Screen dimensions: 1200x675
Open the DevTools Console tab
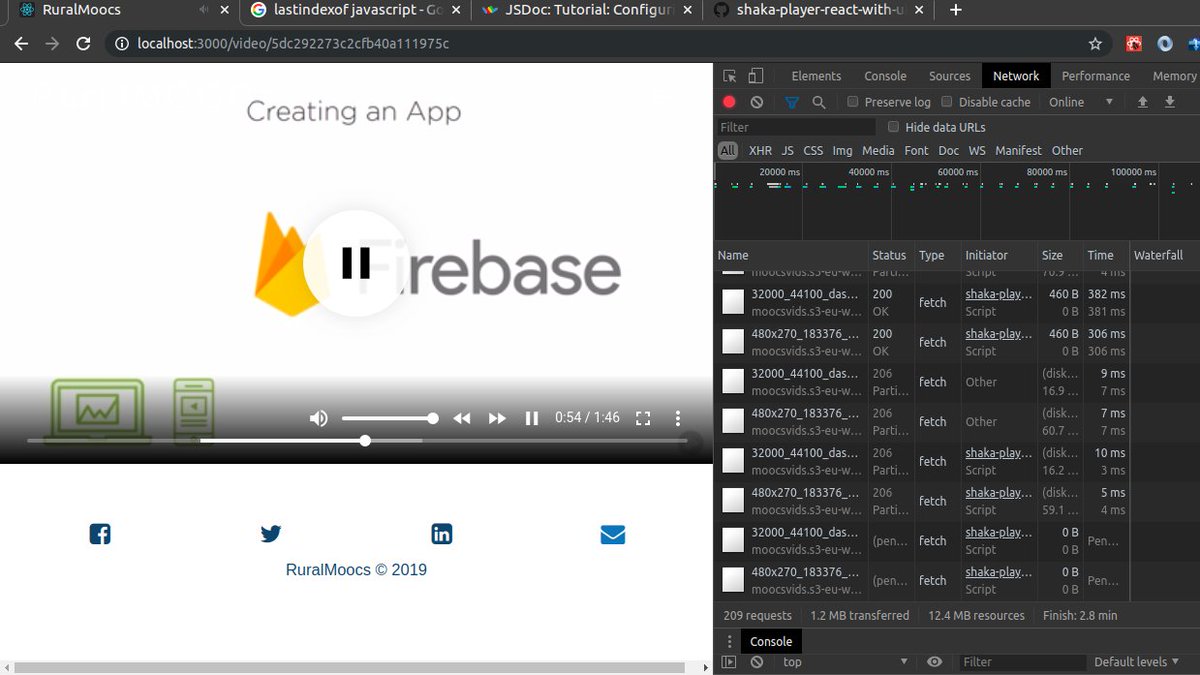pyautogui.click(x=885, y=76)
